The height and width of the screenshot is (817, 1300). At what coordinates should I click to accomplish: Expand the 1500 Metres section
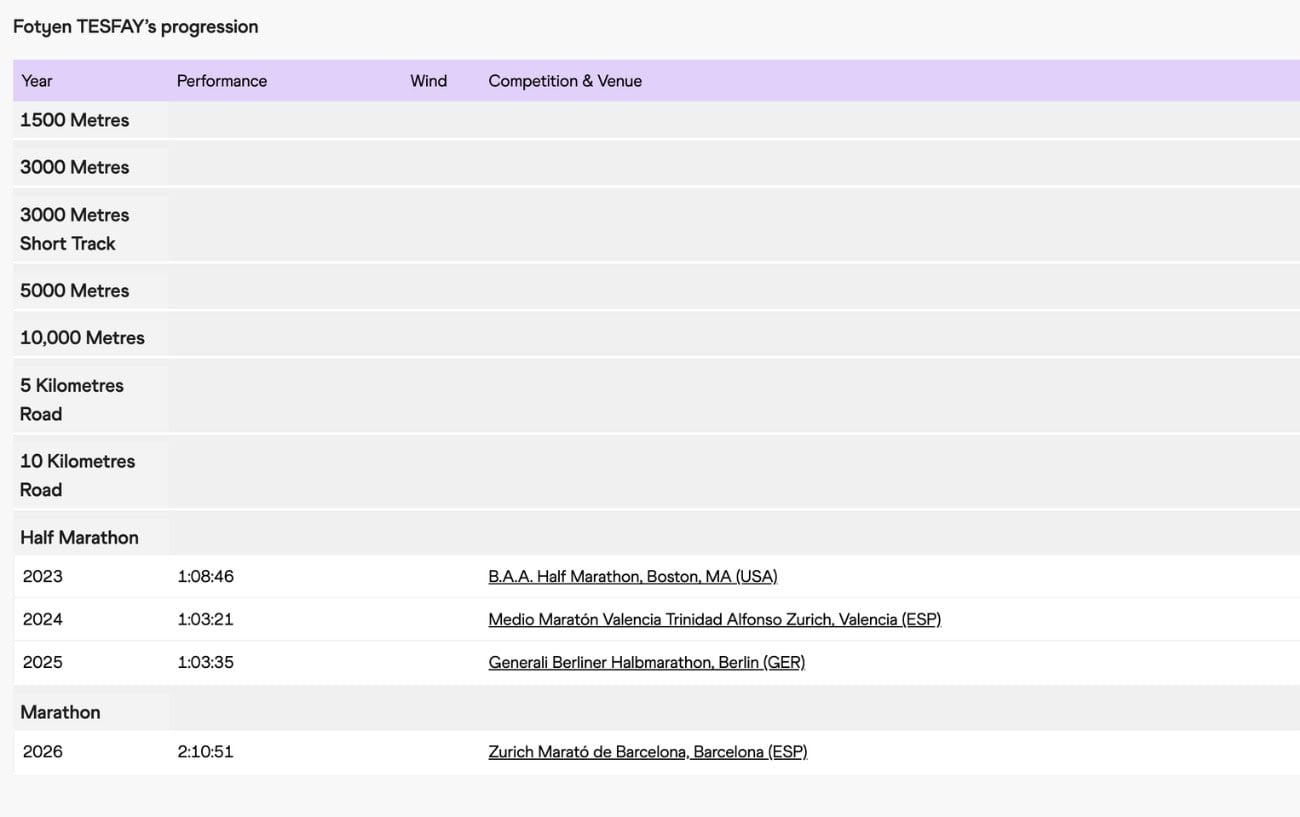tap(74, 120)
